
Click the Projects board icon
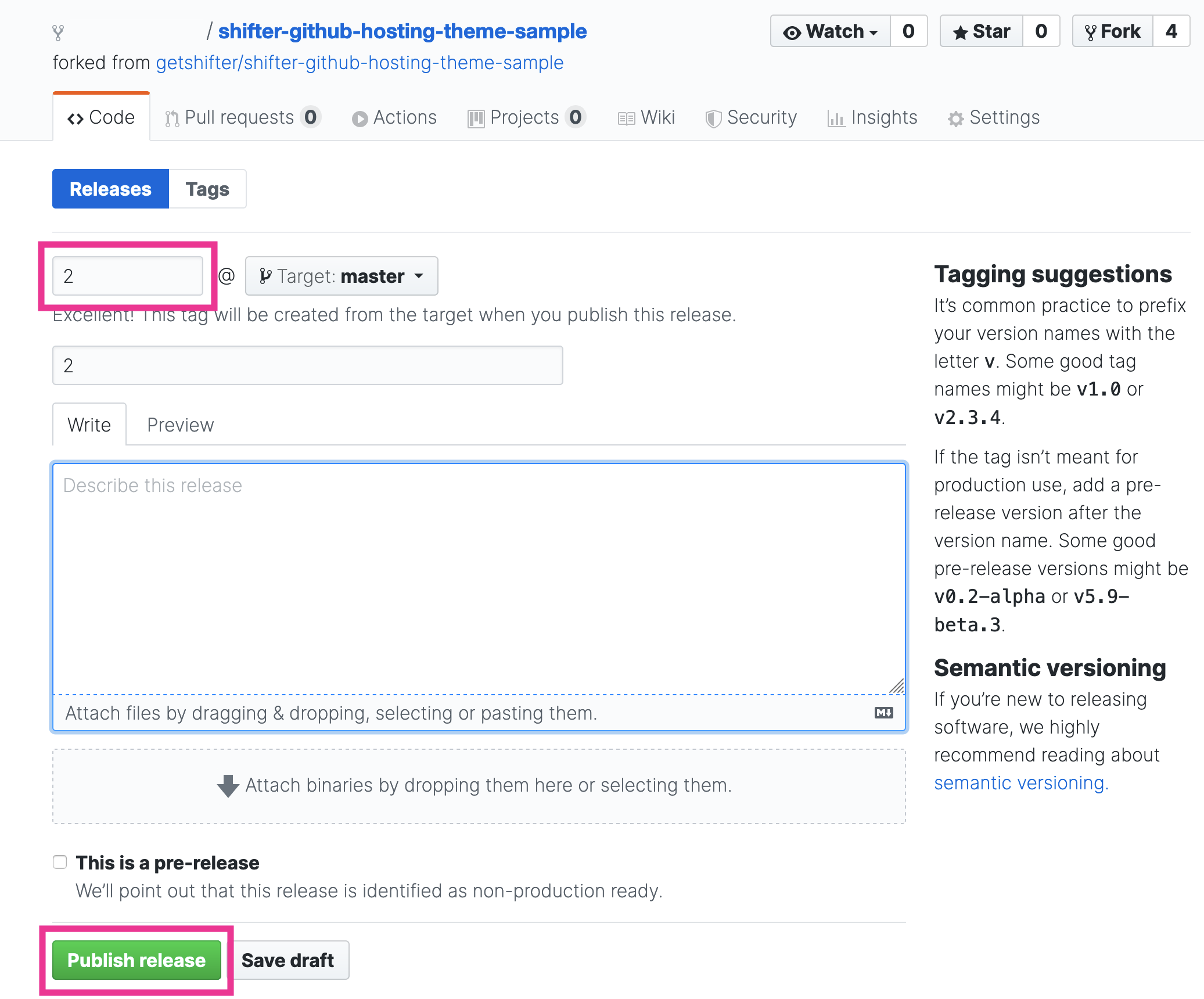(x=476, y=118)
